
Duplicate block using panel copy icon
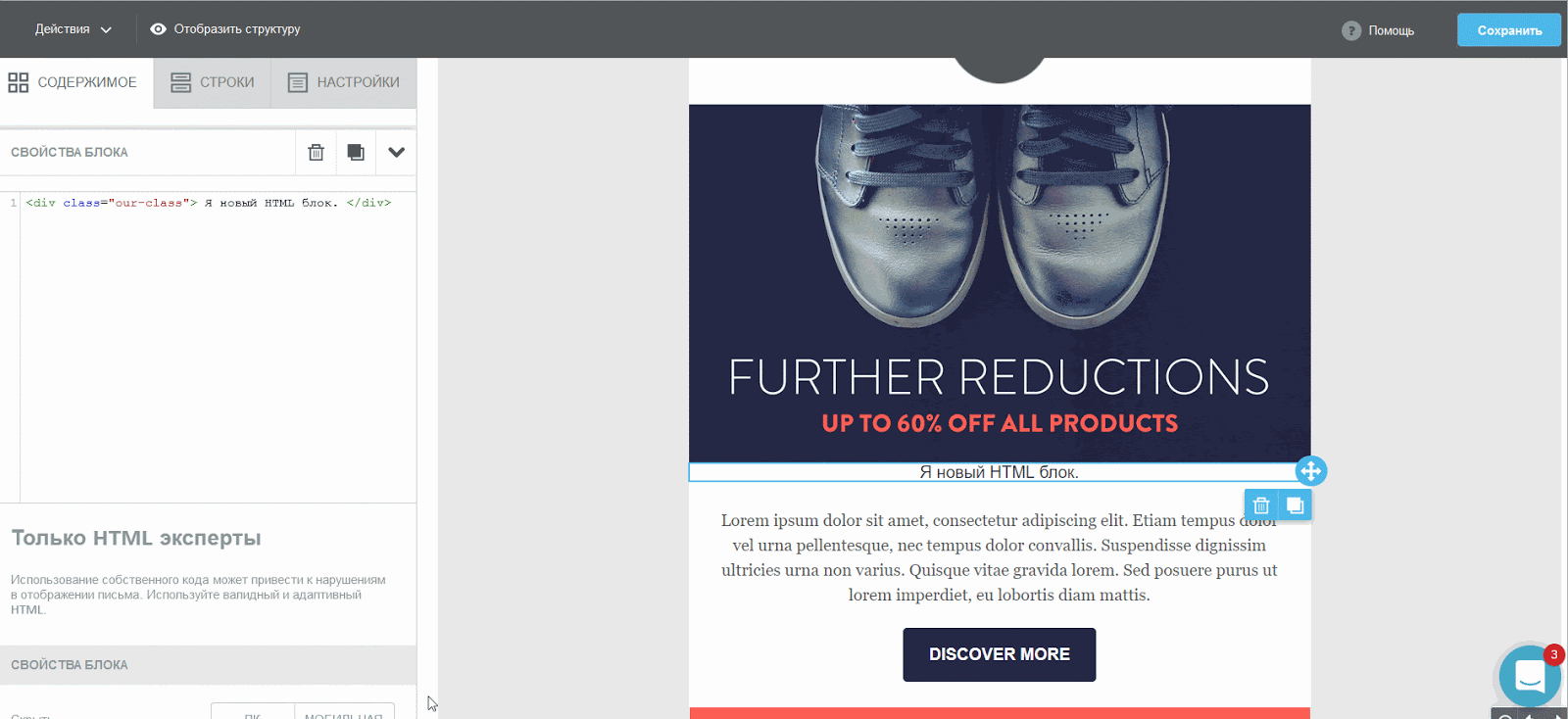(x=356, y=152)
